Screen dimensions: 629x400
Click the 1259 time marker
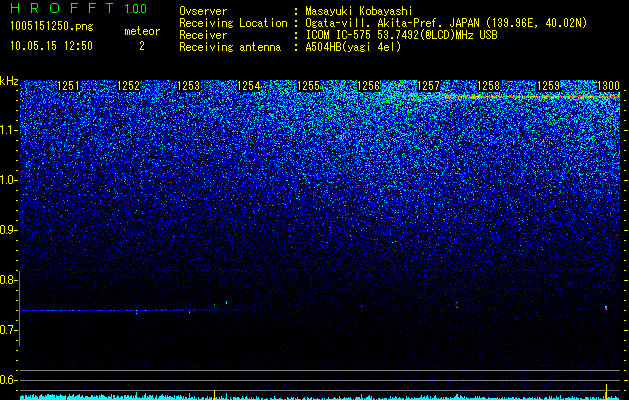coord(548,86)
